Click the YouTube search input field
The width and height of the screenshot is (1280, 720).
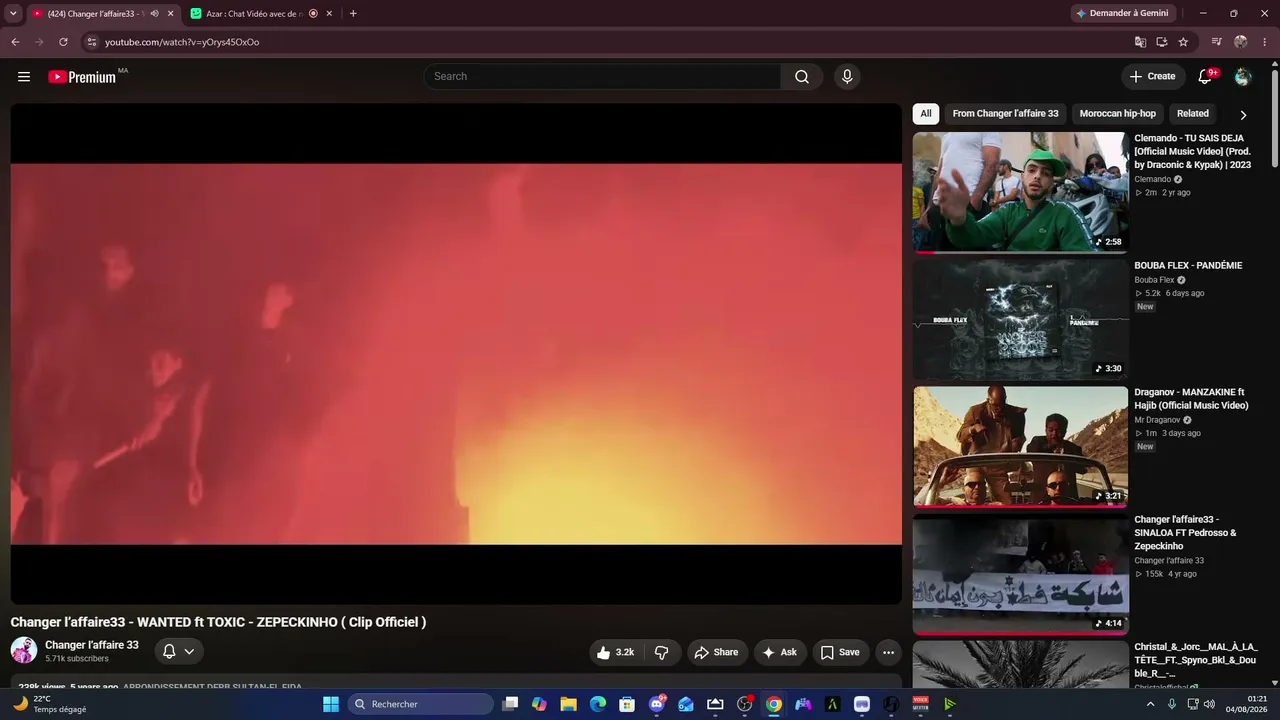[x=602, y=77]
